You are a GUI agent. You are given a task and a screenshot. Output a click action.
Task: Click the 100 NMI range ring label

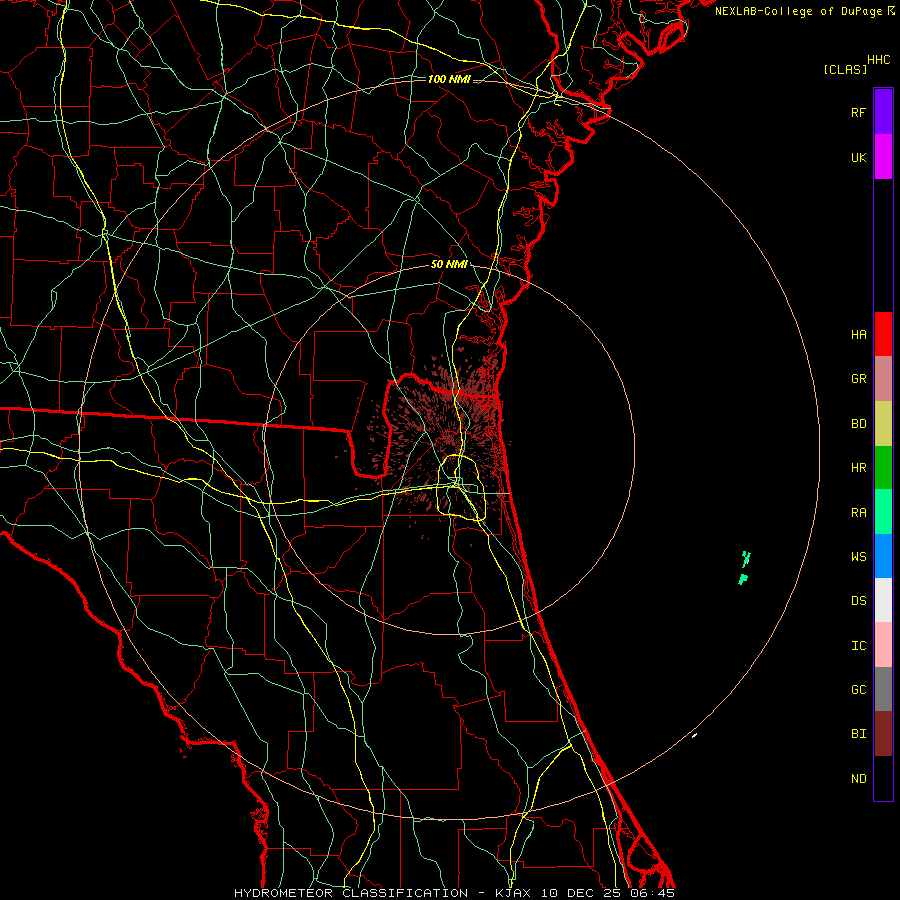point(449,79)
